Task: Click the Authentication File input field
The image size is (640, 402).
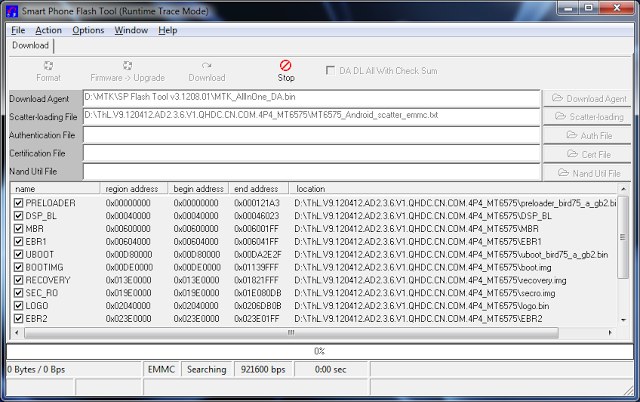Action: pyautogui.click(x=311, y=135)
